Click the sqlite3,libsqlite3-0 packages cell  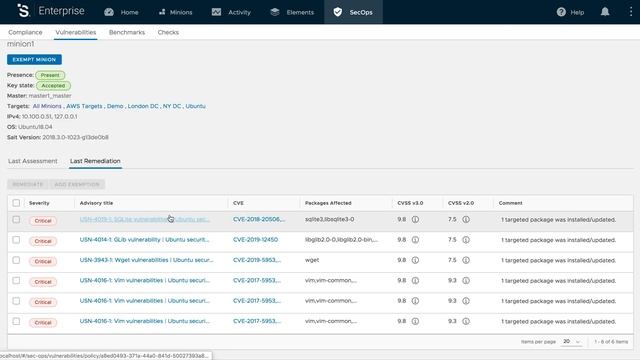pos(330,220)
